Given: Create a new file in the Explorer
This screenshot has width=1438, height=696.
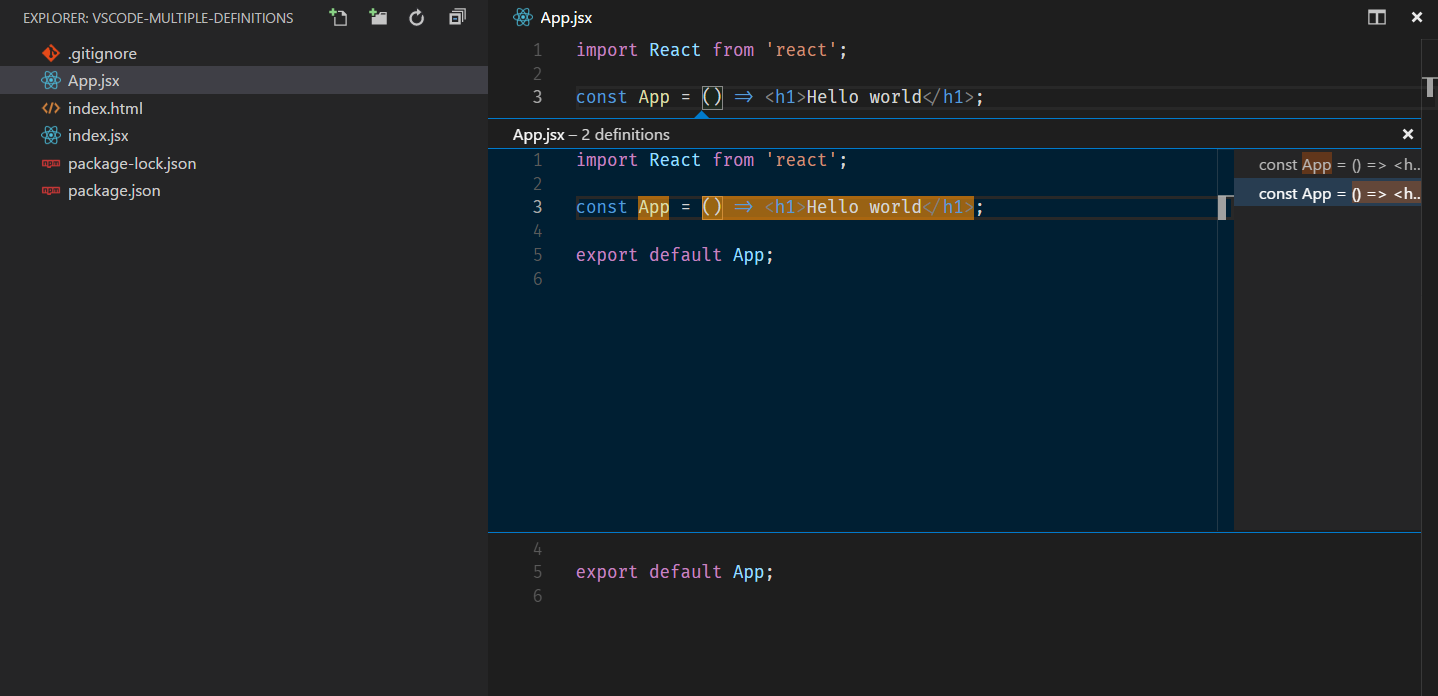Looking at the screenshot, I should coord(338,17).
